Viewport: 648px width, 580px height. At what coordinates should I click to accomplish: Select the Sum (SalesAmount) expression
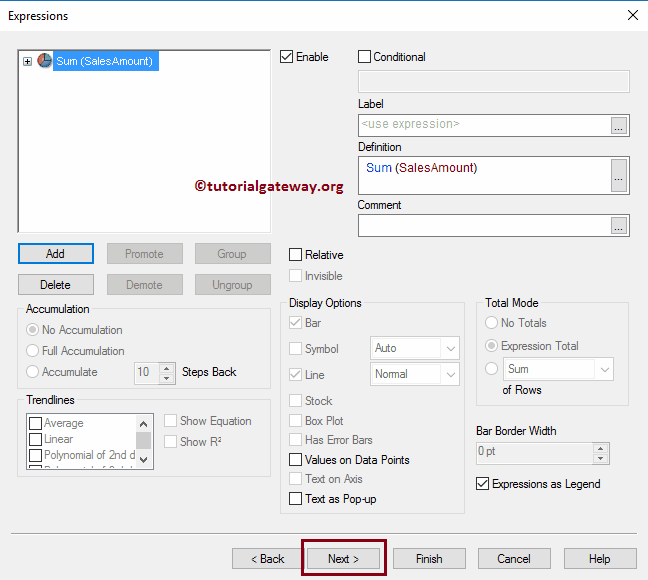[105, 61]
